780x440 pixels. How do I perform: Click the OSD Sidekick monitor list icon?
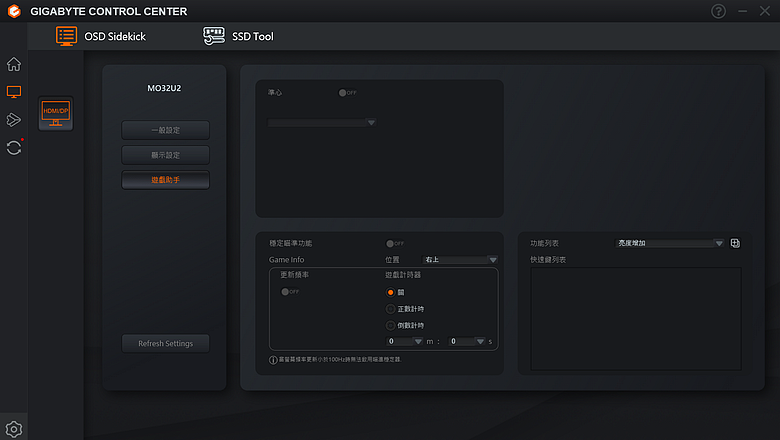tap(66, 36)
